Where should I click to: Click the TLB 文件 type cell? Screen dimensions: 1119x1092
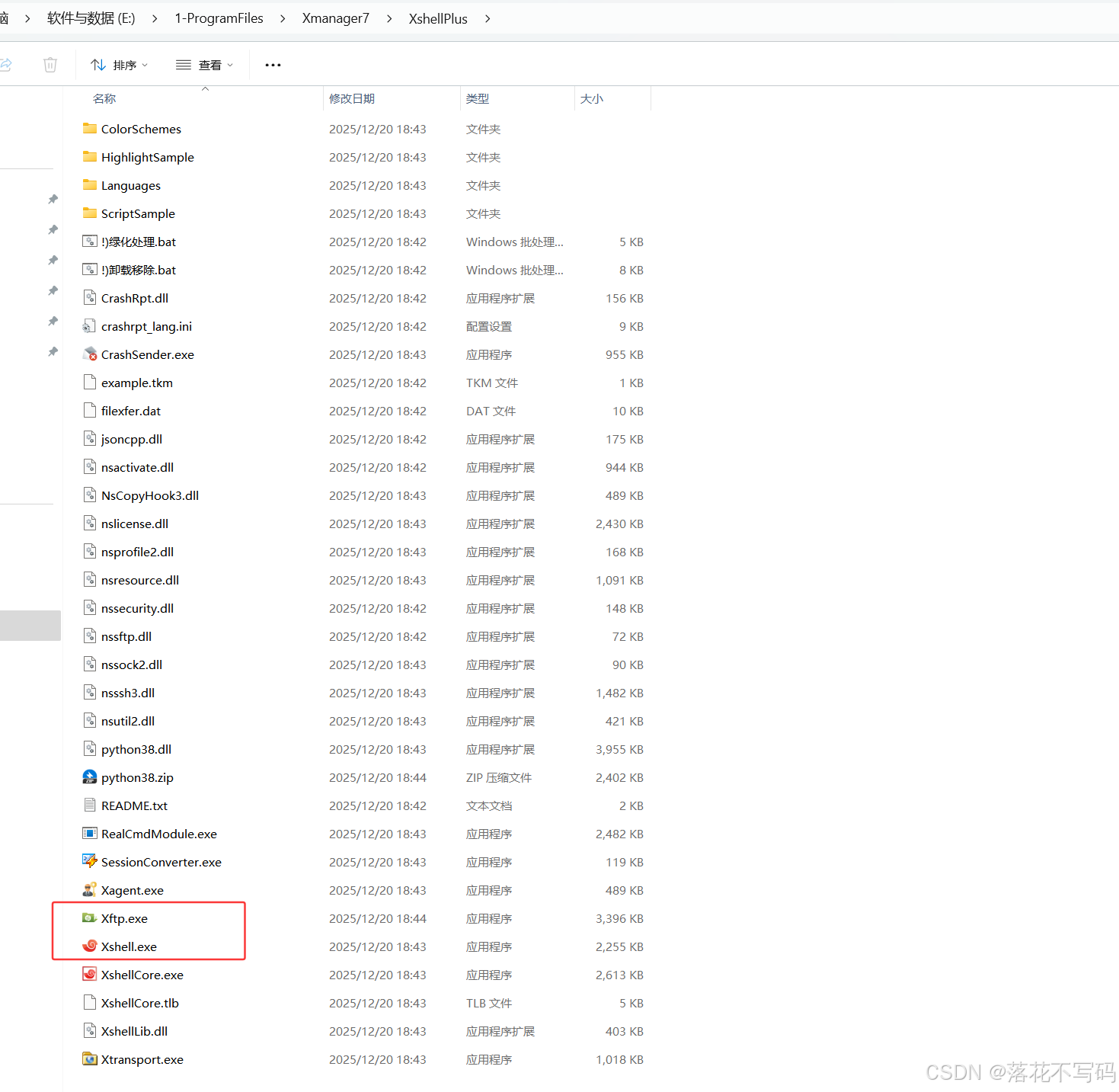489,1003
